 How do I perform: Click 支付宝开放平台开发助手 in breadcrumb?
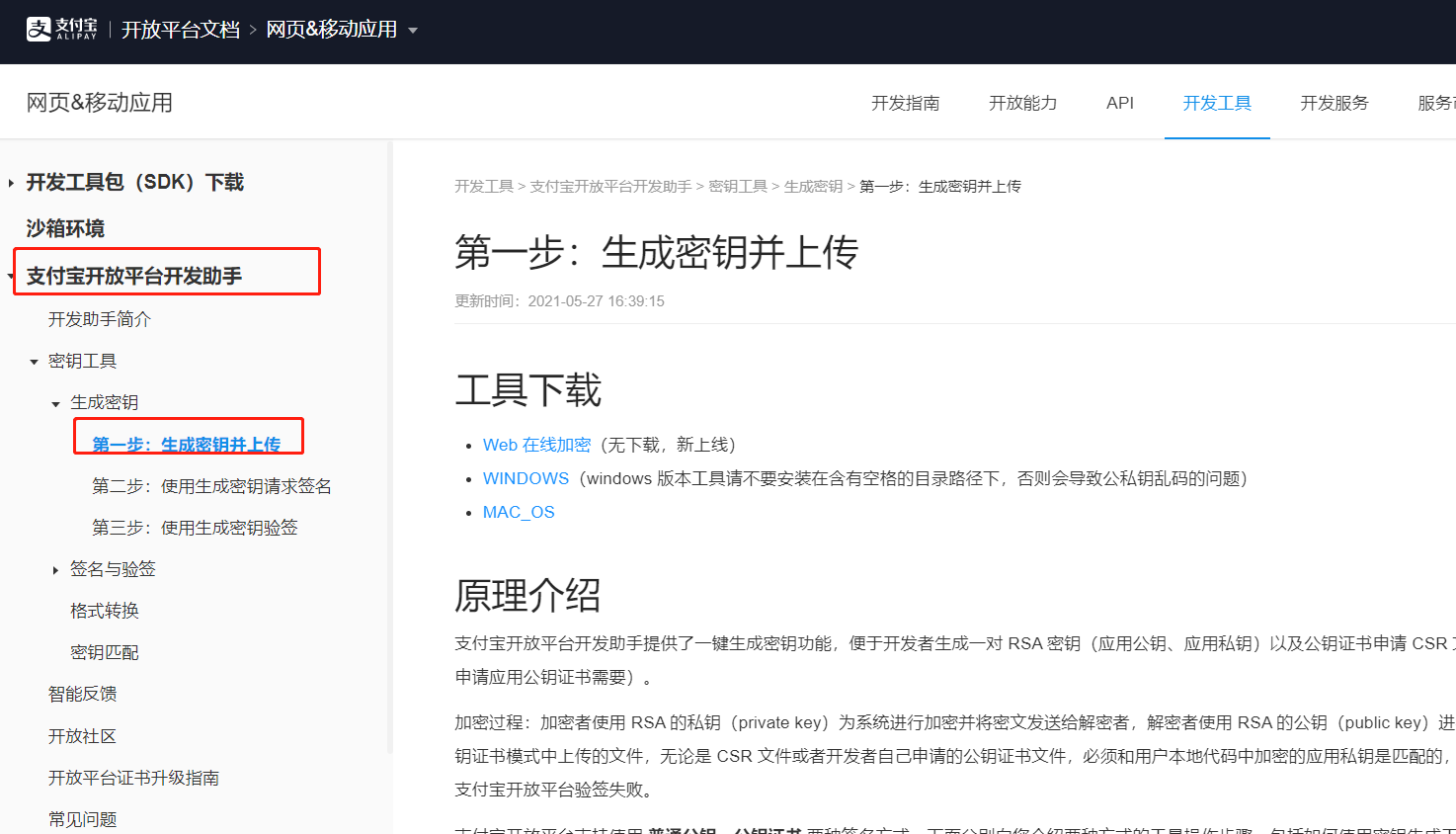tap(610, 186)
